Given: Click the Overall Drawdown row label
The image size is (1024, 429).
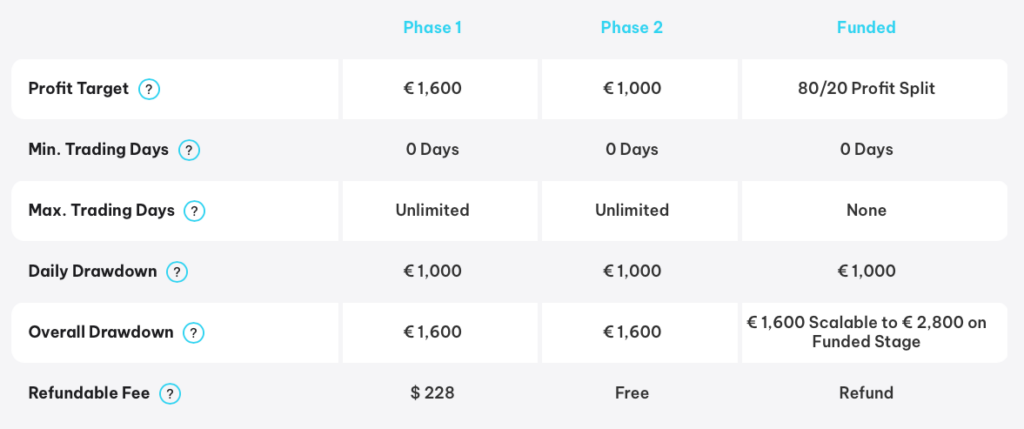Looking at the screenshot, I should pyautogui.click(x=101, y=332).
